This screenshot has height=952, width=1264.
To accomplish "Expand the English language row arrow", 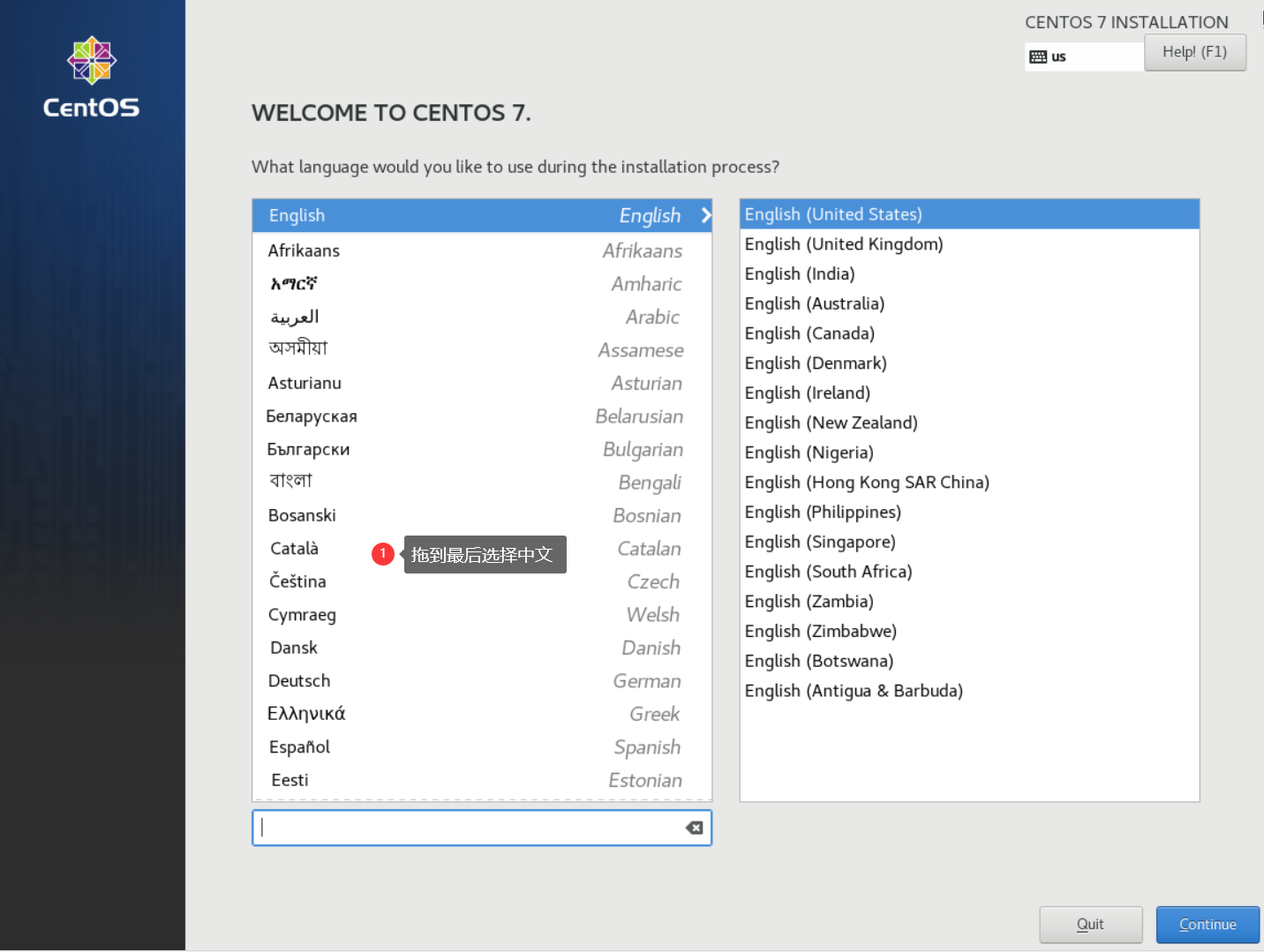I will pyautogui.click(x=705, y=215).
